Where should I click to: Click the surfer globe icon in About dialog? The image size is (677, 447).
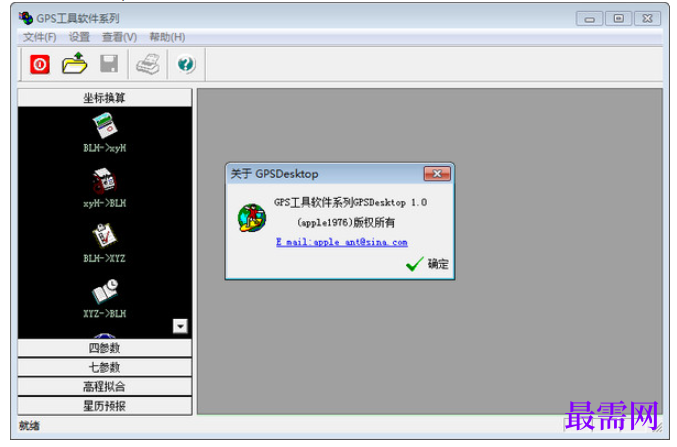tap(252, 218)
